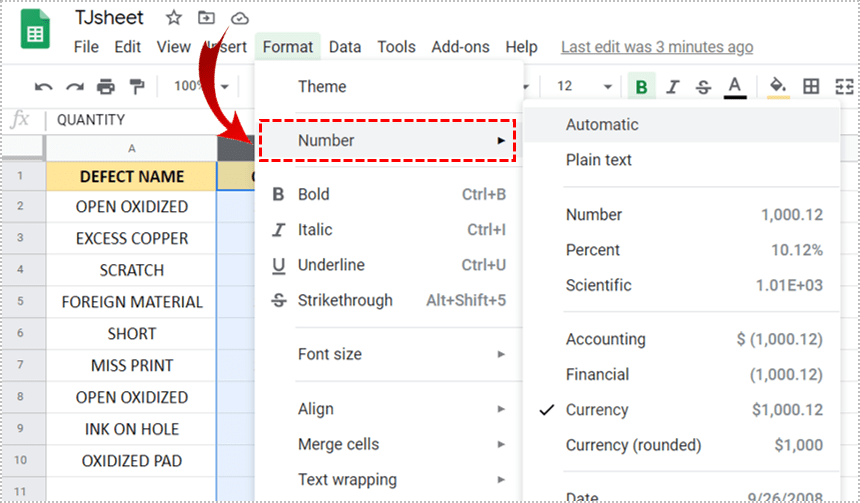Click the redo arrow icon
860x503 pixels.
pyautogui.click(x=75, y=86)
